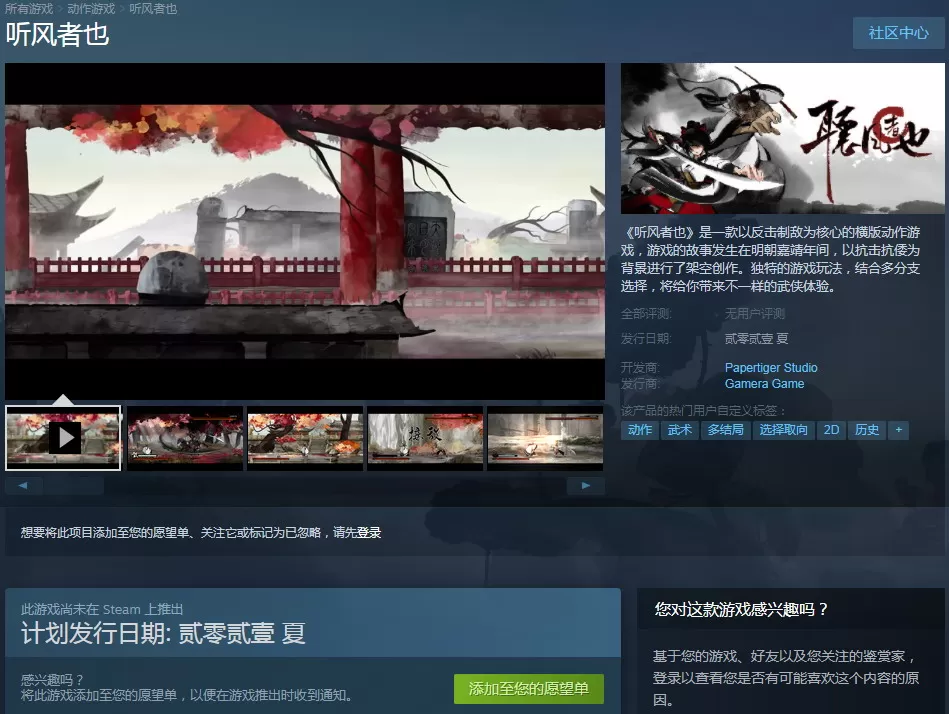The width and height of the screenshot is (949, 714).
Task: Click the left arrow of thumbnail strip
Action: coord(23,485)
